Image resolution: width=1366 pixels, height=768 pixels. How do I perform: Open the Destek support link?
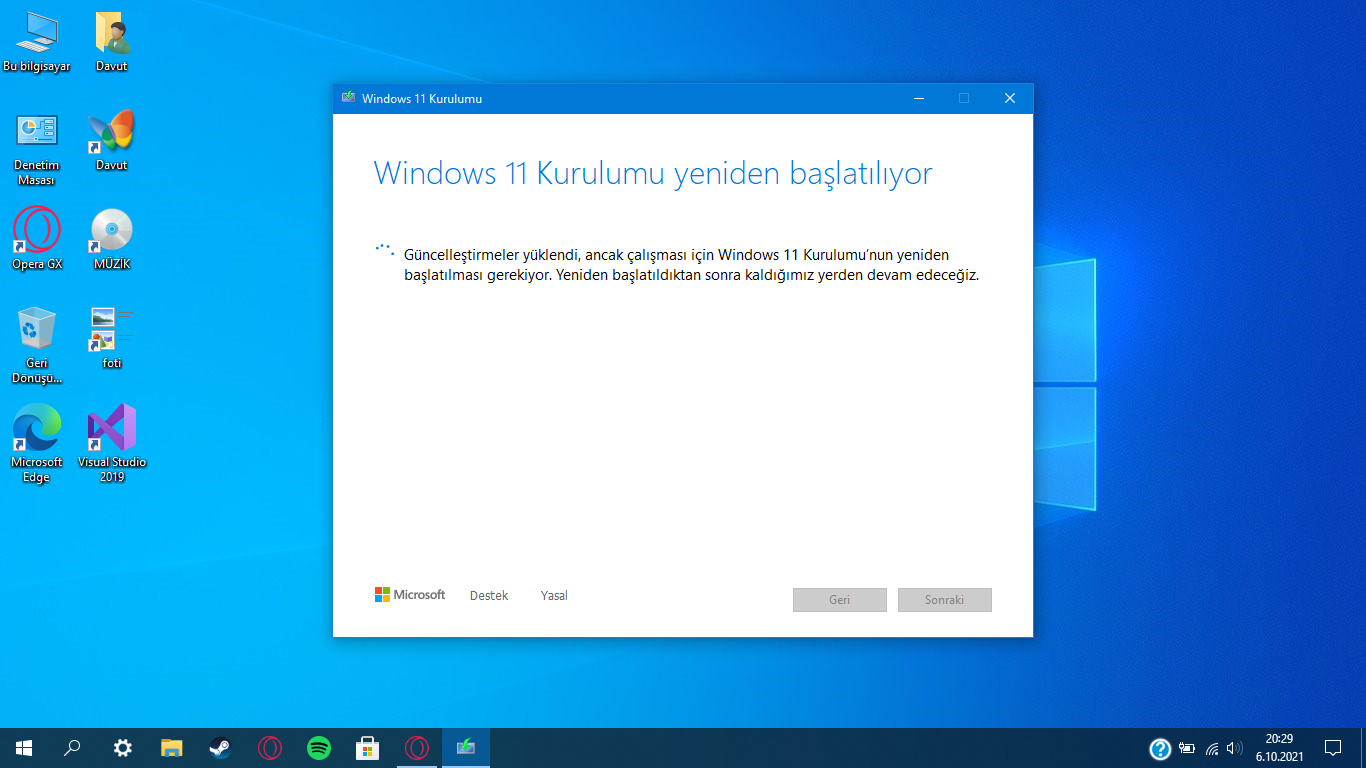(489, 596)
